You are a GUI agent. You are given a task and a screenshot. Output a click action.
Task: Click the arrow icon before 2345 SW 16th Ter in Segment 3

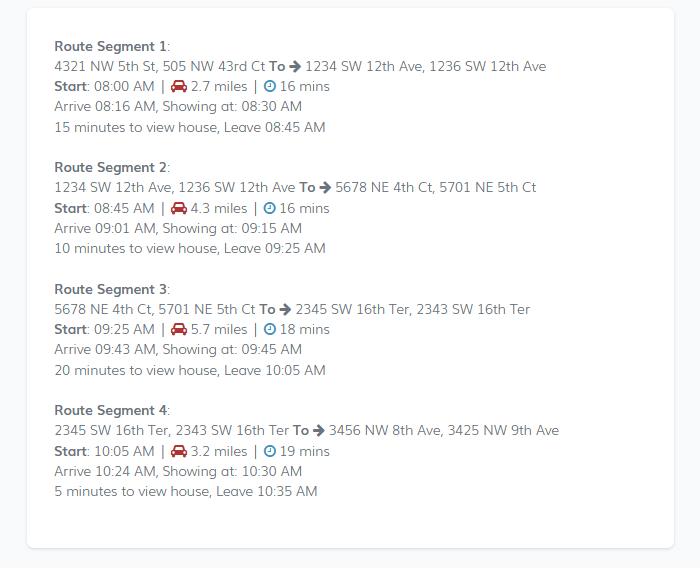285,309
